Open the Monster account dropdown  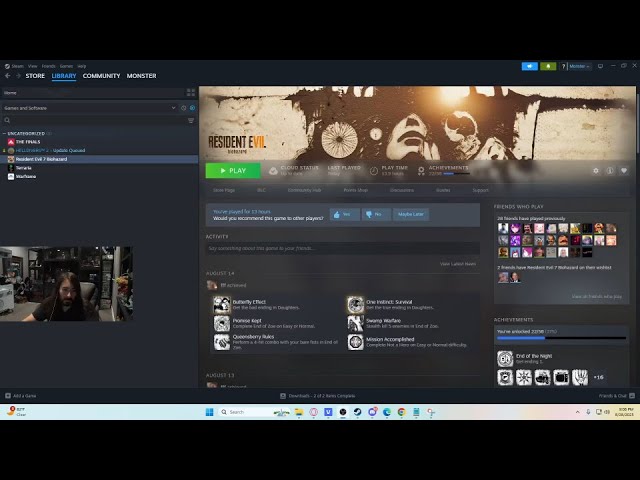[579, 66]
